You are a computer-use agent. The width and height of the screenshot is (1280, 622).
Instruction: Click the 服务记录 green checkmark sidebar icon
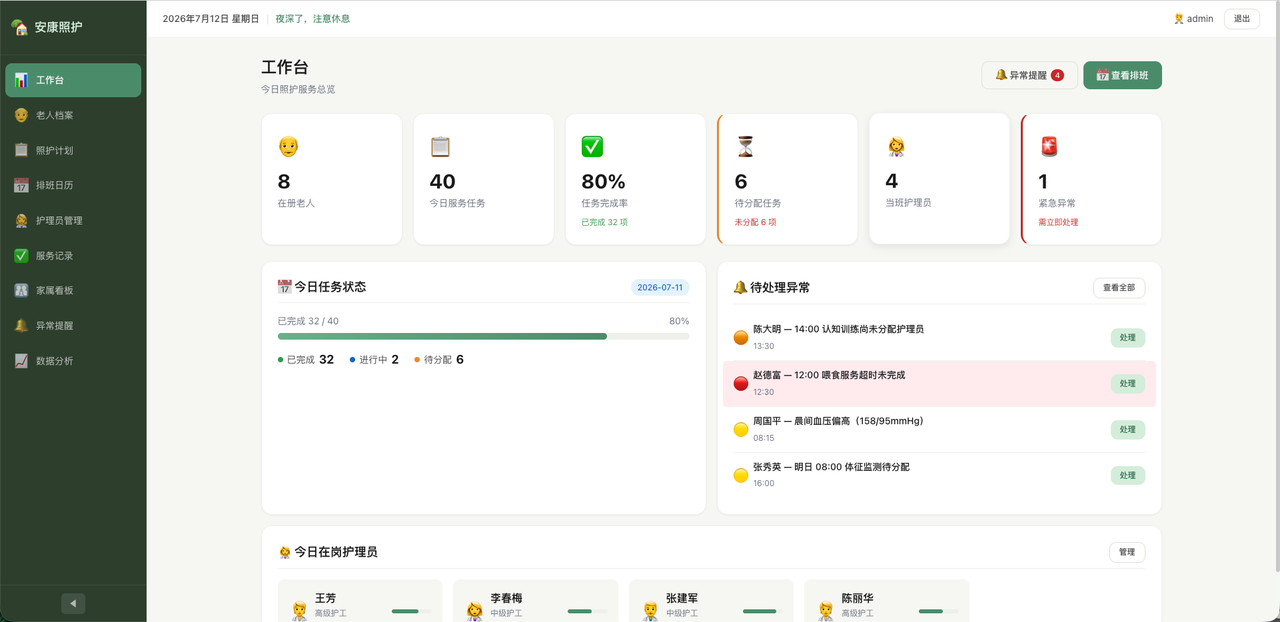point(21,255)
